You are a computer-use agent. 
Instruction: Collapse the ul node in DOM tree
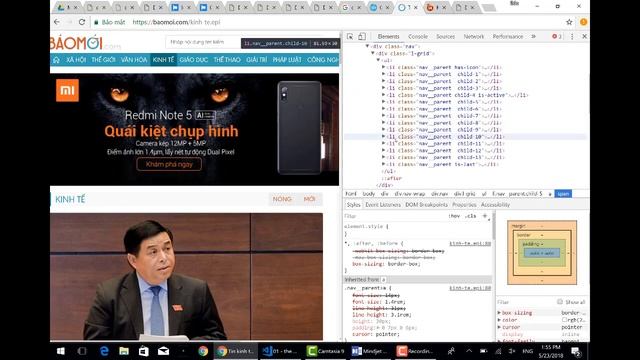click(378, 60)
